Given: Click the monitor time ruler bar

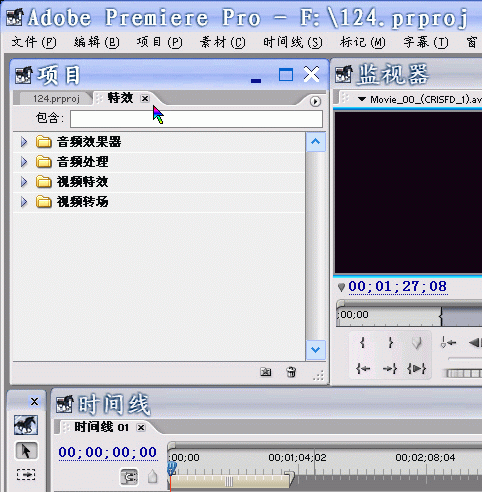Looking at the screenshot, I should click(x=409, y=317).
